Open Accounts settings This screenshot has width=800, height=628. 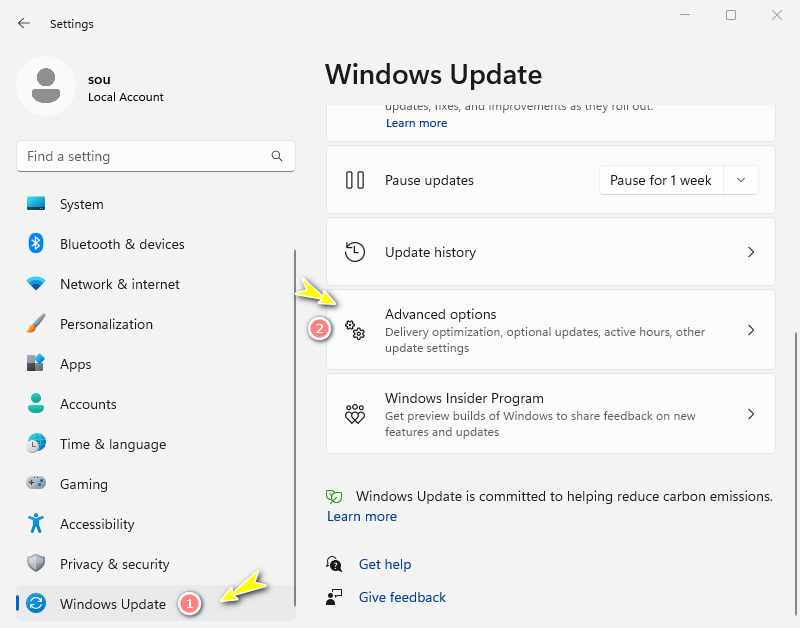click(156, 404)
